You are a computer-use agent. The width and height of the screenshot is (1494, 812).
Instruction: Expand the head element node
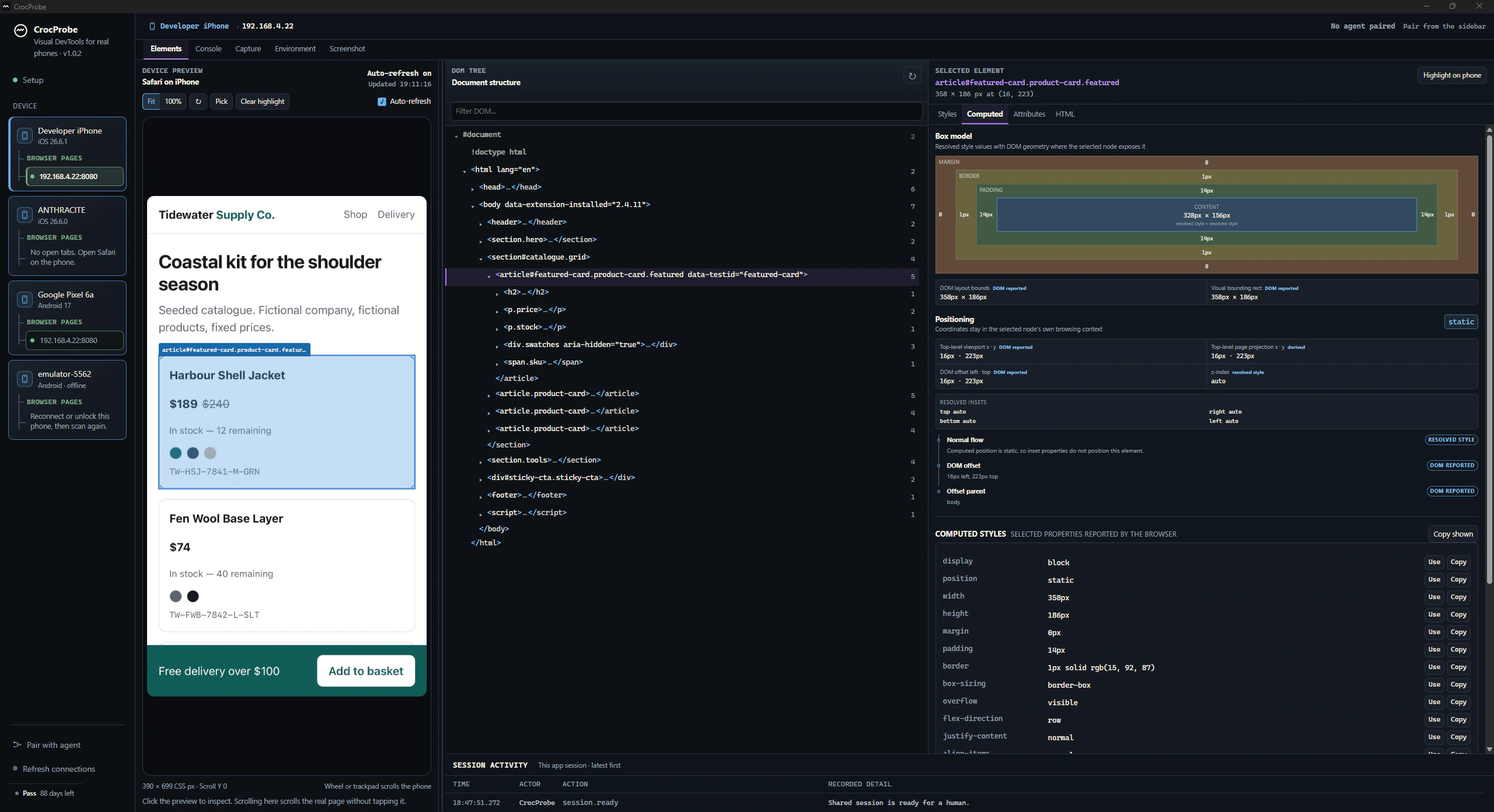pos(473,188)
